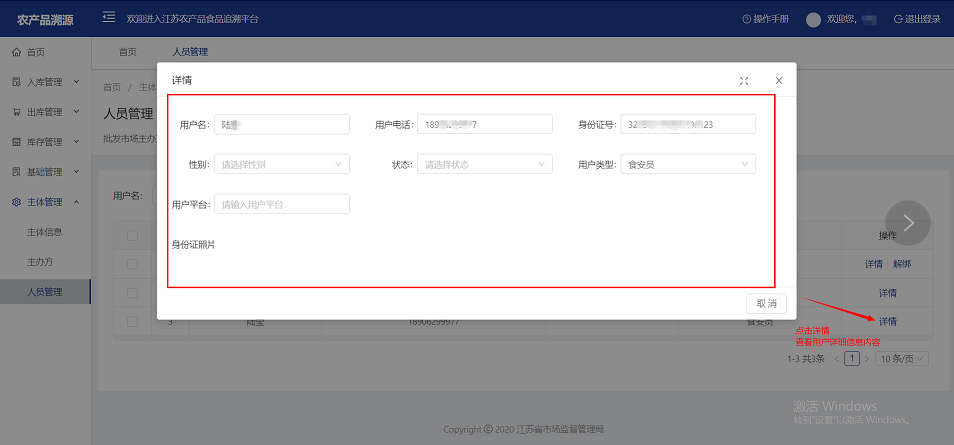This screenshot has height=445, width=954.
Task: Click the user avatar icon
Action: pos(813,19)
